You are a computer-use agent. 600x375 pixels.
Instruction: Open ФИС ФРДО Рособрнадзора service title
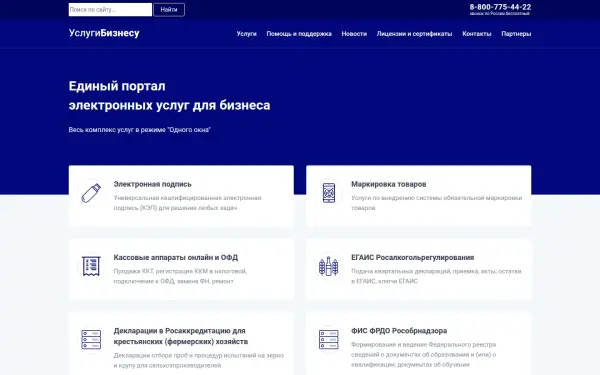[399, 331]
